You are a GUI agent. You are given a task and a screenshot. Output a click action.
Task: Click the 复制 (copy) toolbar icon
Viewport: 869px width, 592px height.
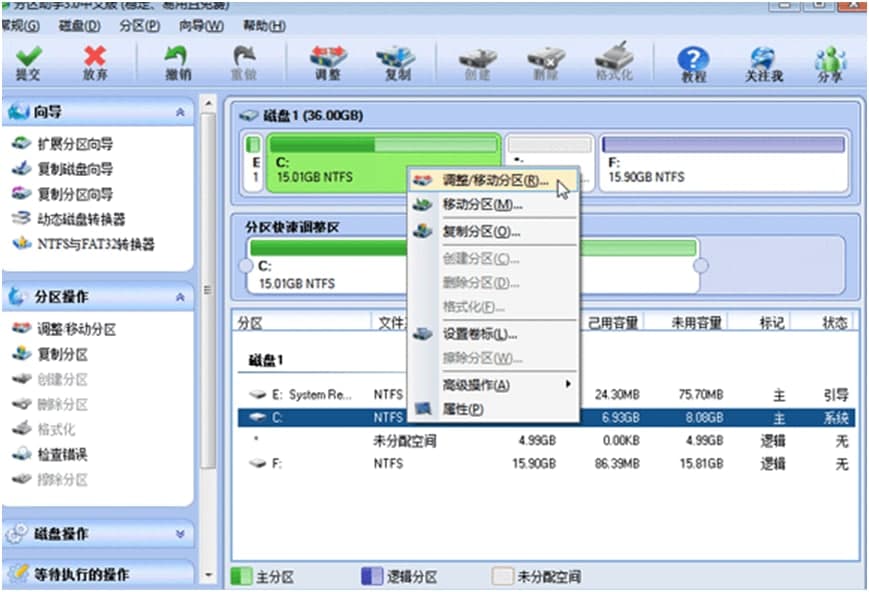[397, 63]
